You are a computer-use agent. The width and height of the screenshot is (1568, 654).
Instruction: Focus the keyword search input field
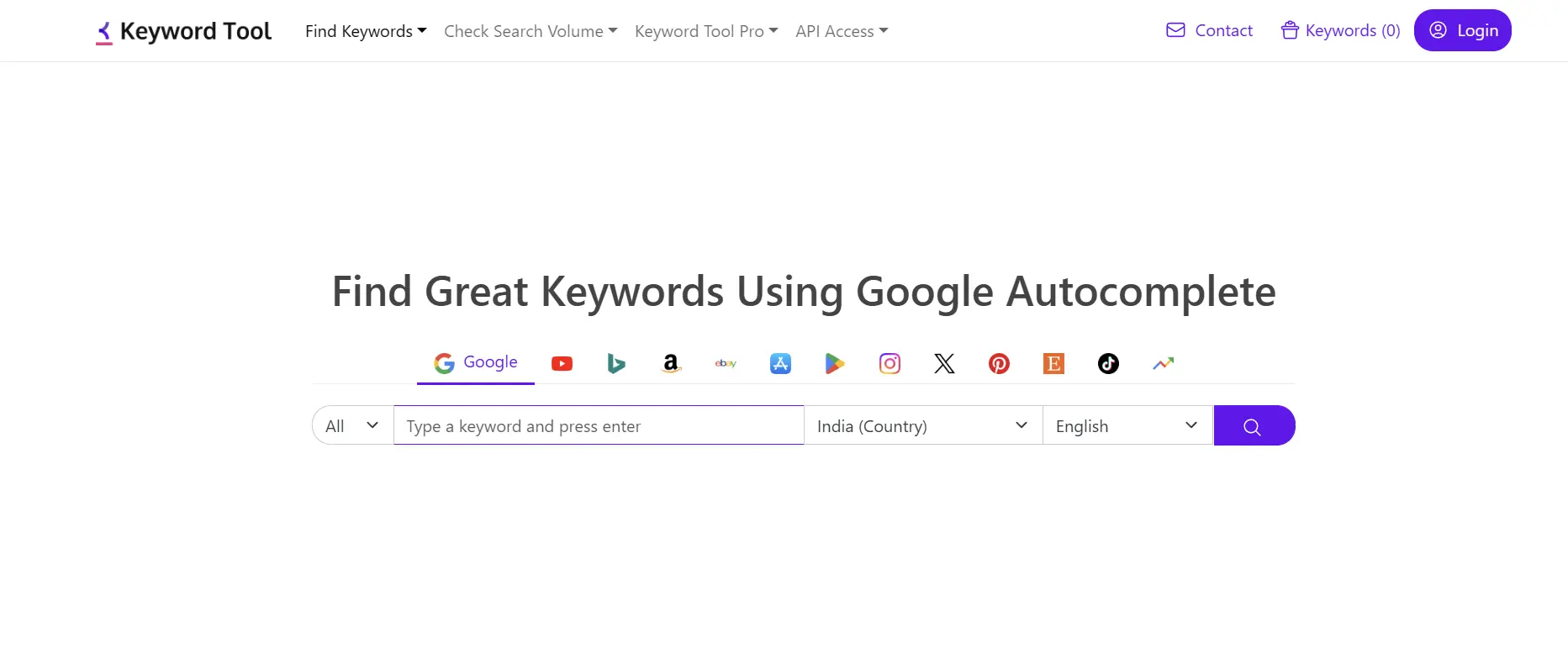tap(599, 425)
